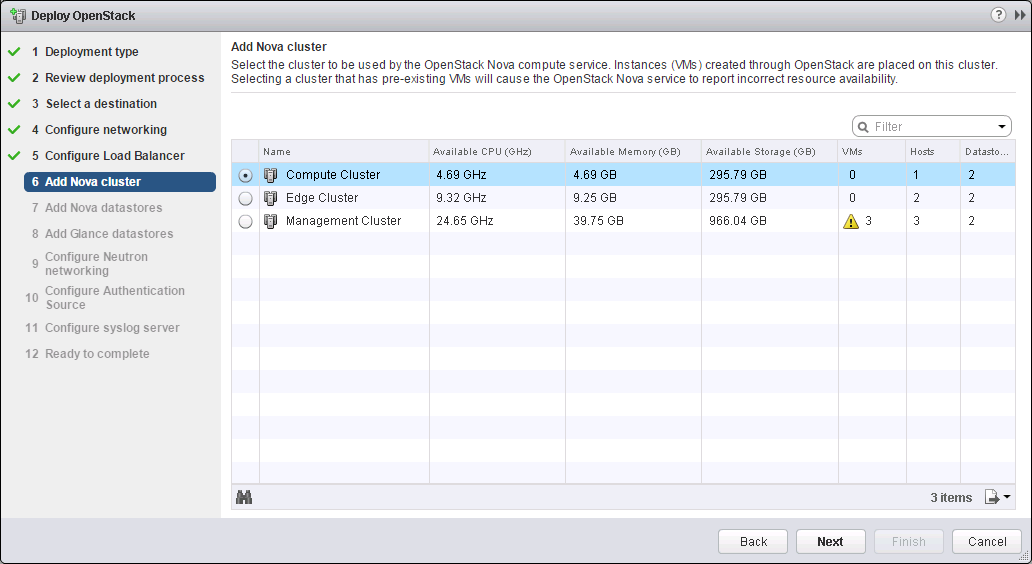Click the Management Cluster icon
1032x564 pixels.
pos(270,221)
